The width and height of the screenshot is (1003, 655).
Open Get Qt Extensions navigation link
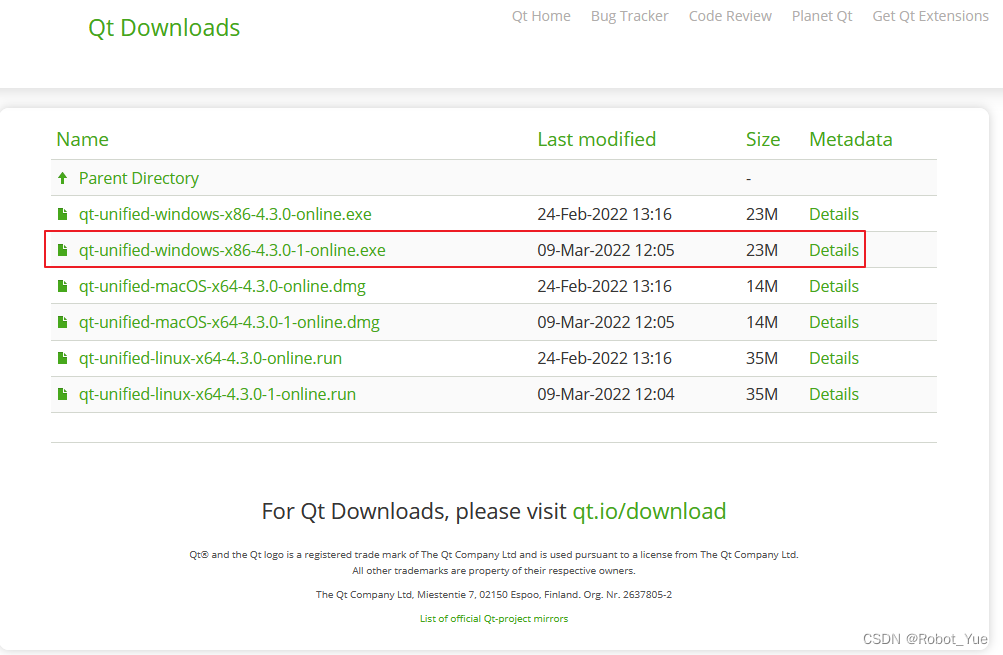pos(931,16)
